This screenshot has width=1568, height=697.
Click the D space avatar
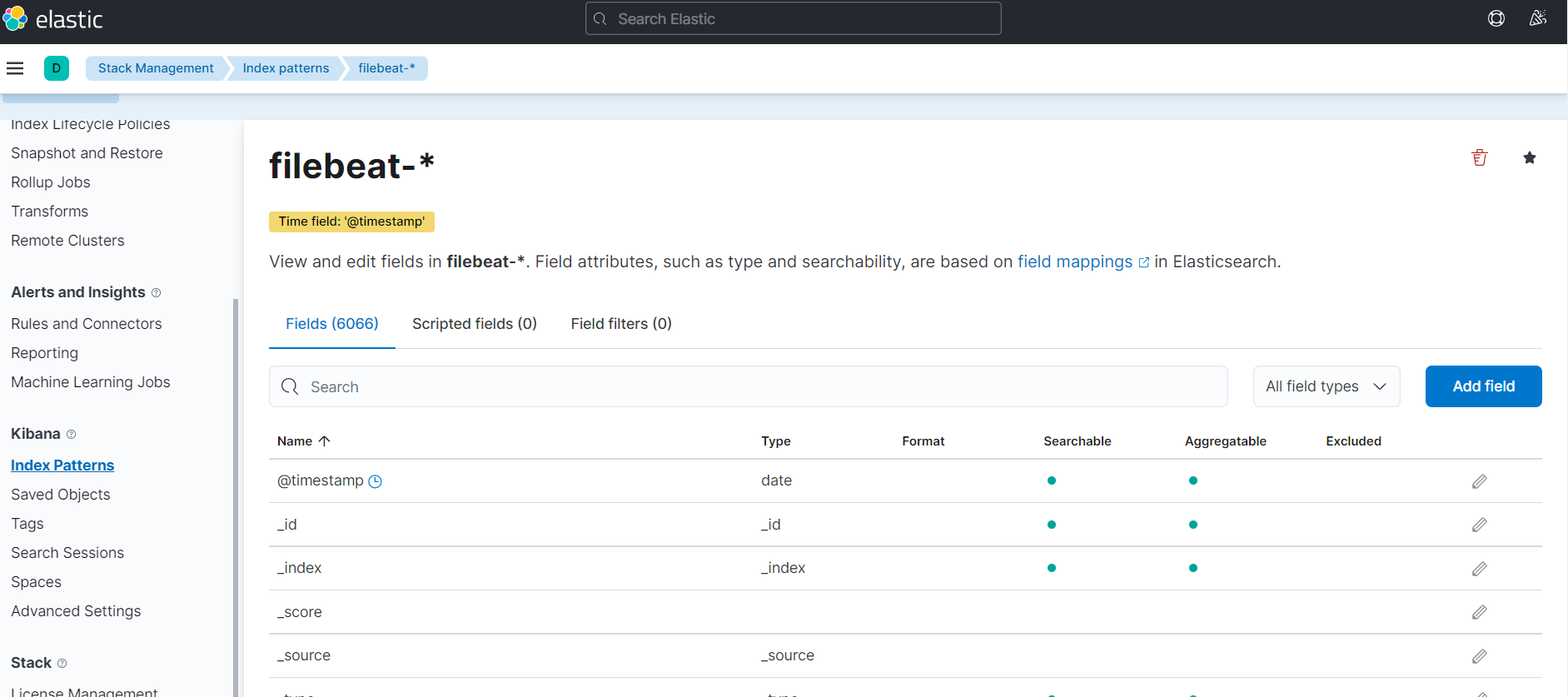[57, 68]
